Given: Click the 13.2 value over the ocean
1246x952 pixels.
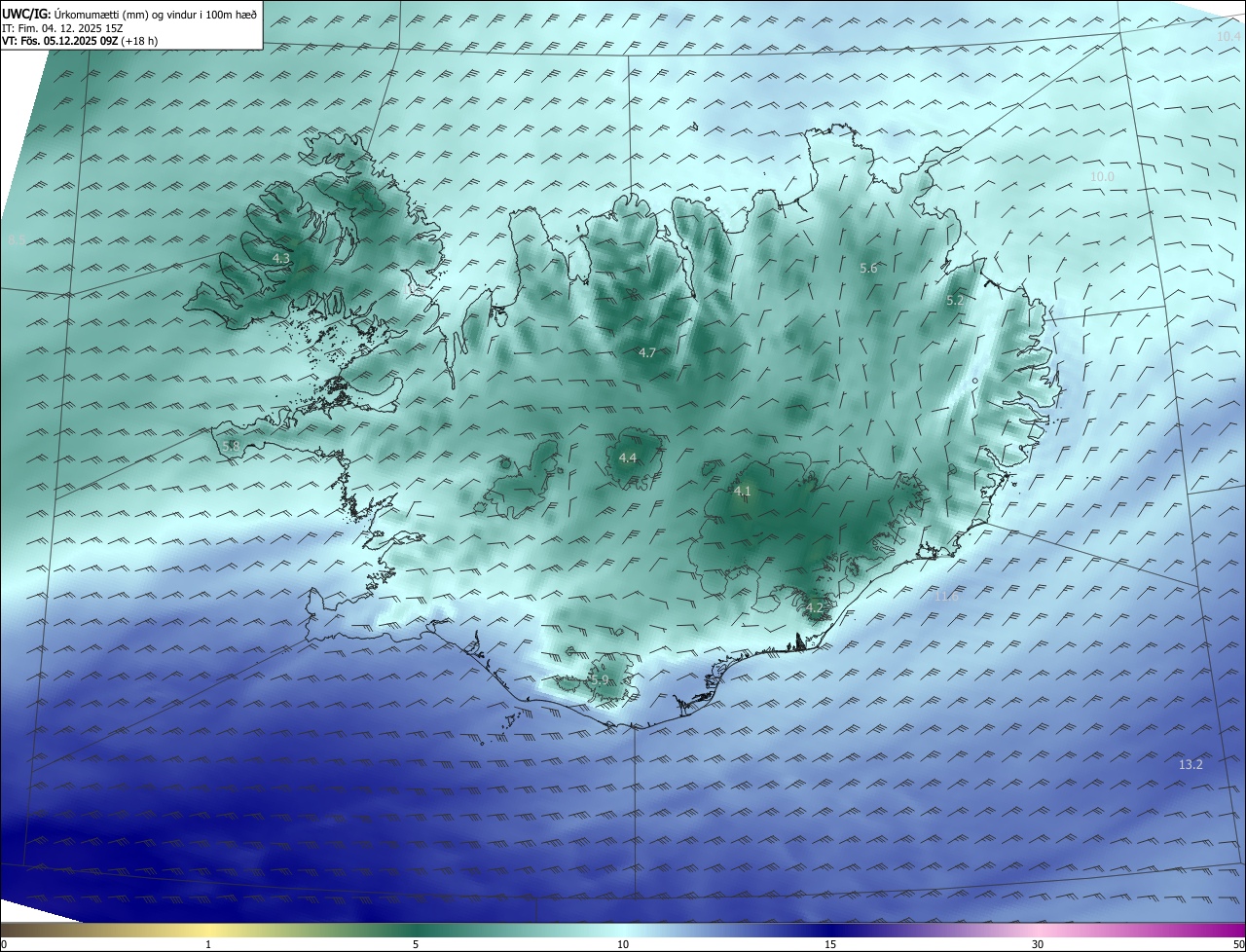Looking at the screenshot, I should point(1191,764).
